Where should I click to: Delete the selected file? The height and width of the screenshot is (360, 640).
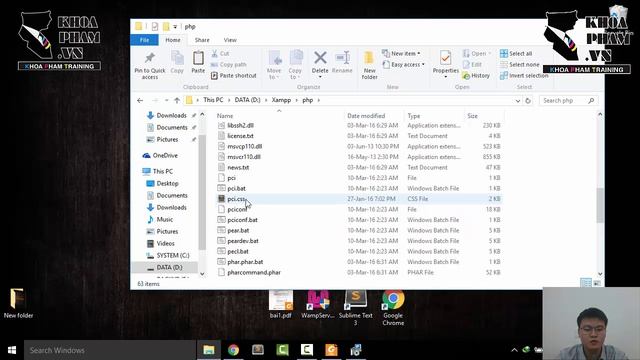coord(320,64)
